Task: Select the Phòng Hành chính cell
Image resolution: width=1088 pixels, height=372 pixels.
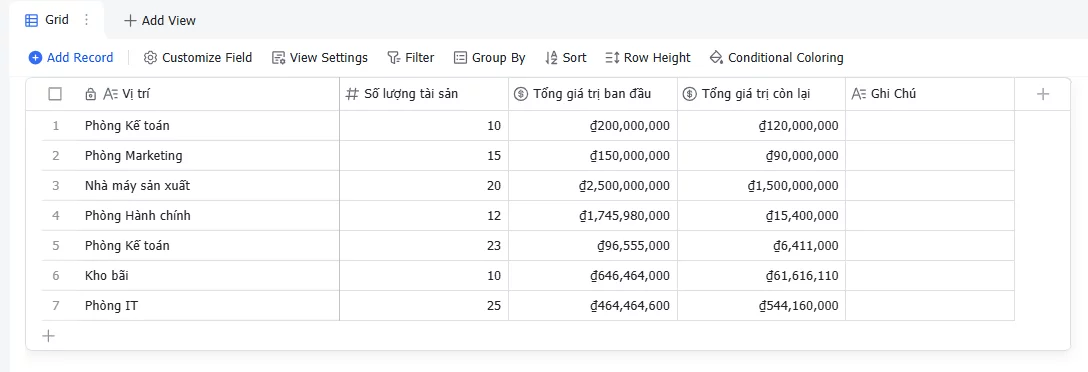Action: point(207,215)
